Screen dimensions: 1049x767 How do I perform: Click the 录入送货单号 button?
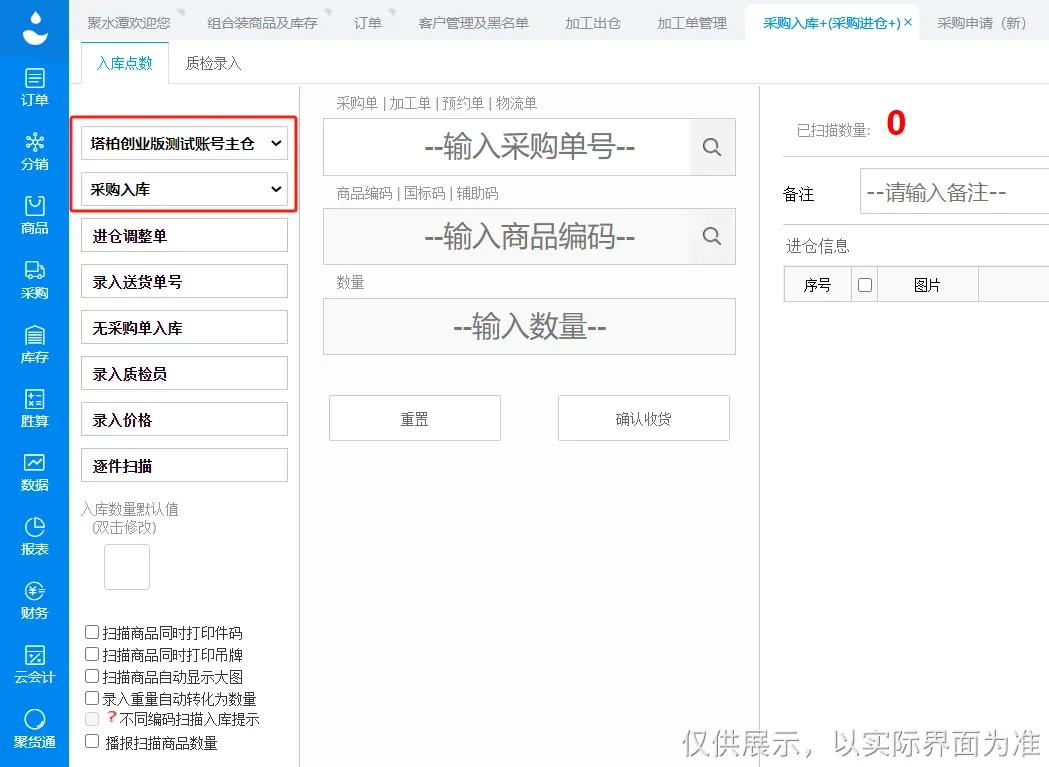185,282
